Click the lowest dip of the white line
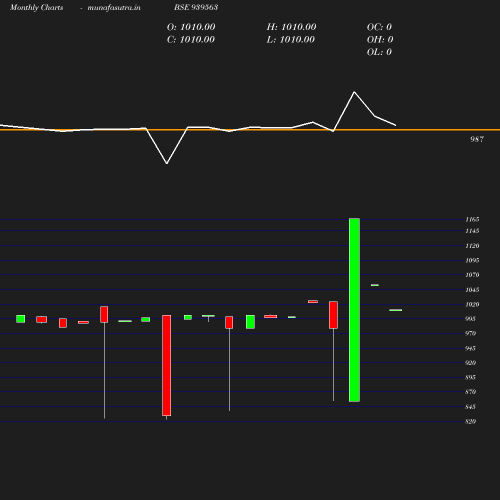This screenshot has height=500, width=500. [167, 163]
